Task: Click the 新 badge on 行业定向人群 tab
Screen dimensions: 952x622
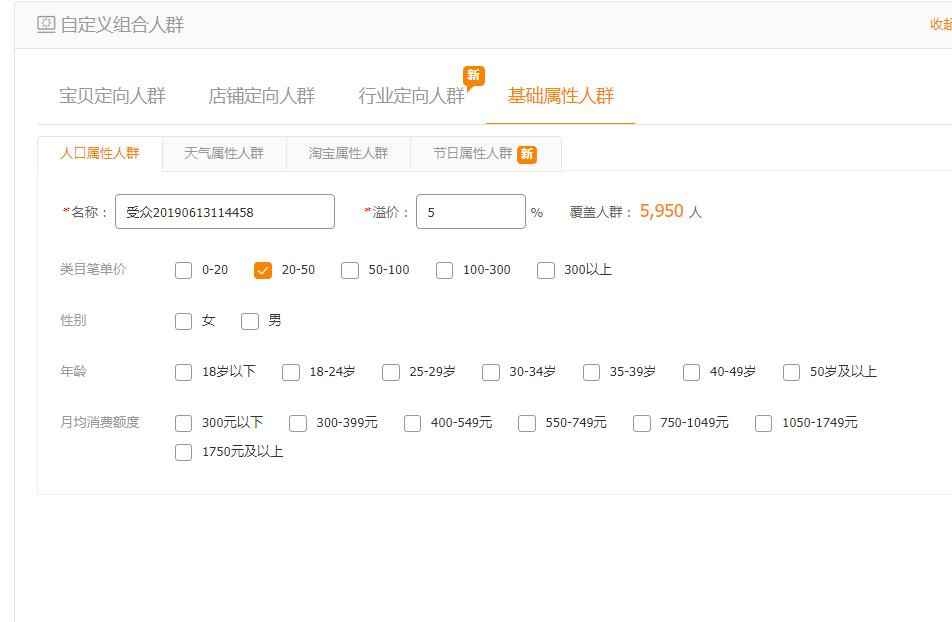Action: 474,75
